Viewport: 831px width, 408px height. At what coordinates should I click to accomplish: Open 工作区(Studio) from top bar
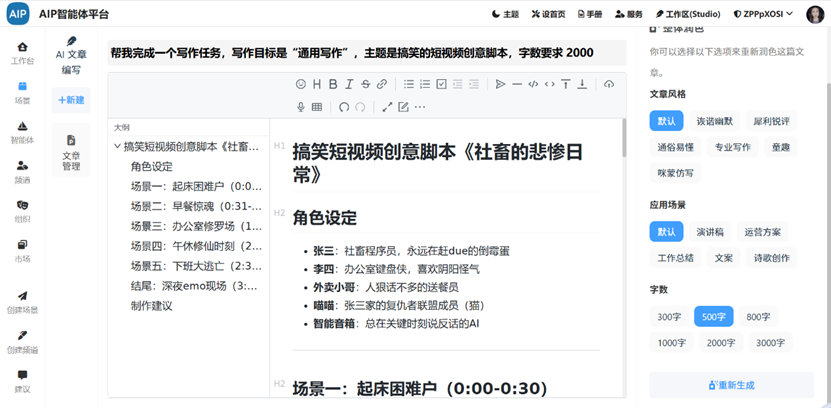pyautogui.click(x=688, y=14)
